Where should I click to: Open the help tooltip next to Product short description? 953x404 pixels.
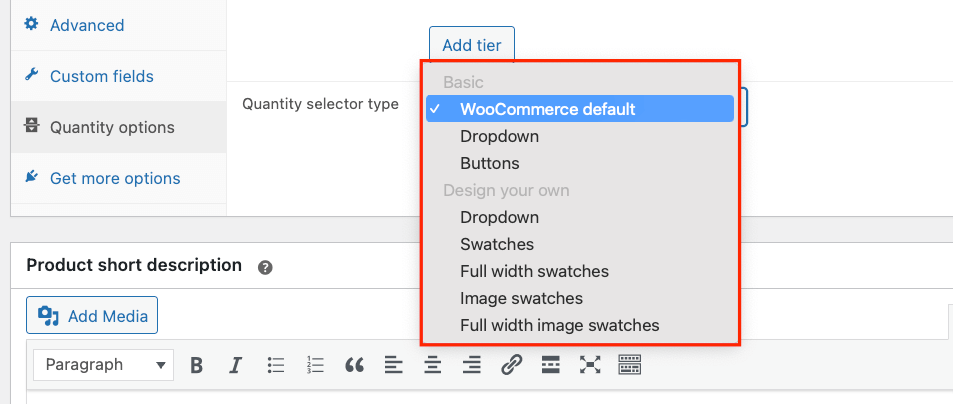click(264, 267)
